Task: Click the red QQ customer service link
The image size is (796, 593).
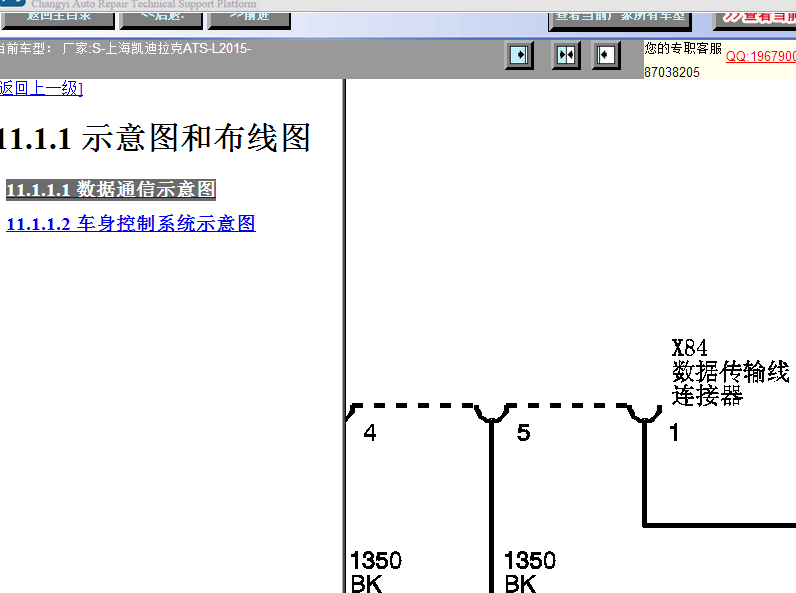Action: click(760, 56)
